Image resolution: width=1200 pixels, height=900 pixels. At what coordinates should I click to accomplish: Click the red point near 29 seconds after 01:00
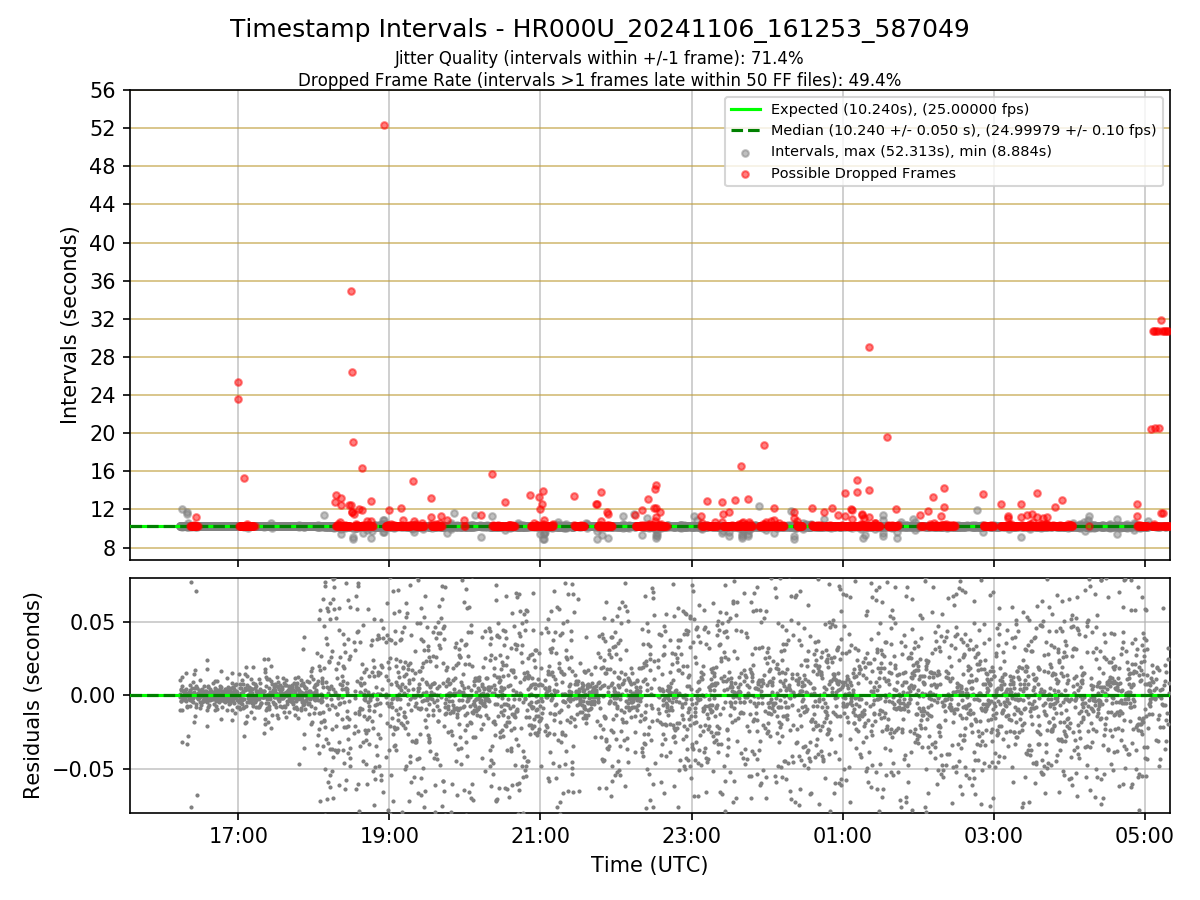[x=869, y=347]
